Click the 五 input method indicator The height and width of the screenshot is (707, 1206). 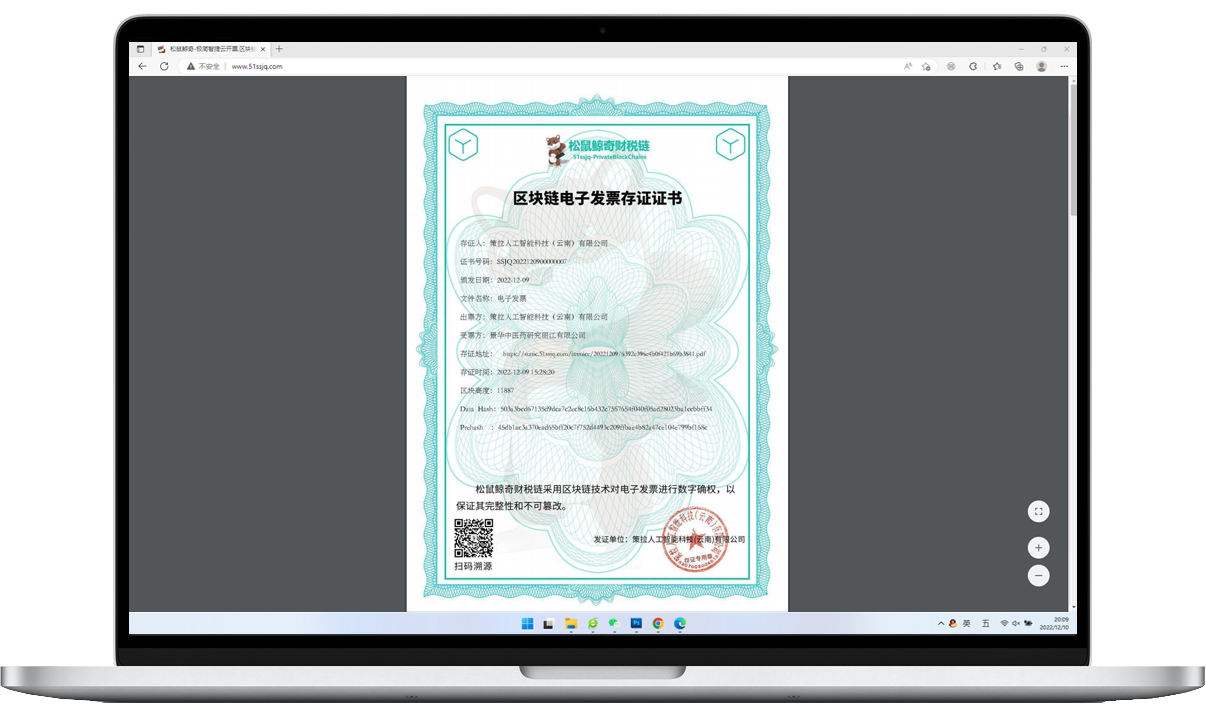985,624
